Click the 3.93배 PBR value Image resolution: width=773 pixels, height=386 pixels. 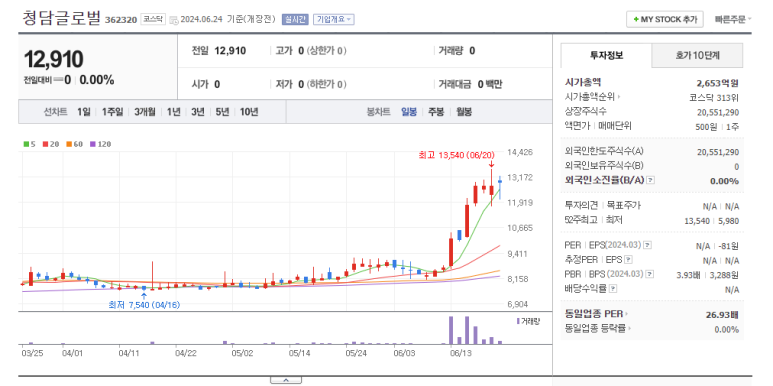pos(688,275)
